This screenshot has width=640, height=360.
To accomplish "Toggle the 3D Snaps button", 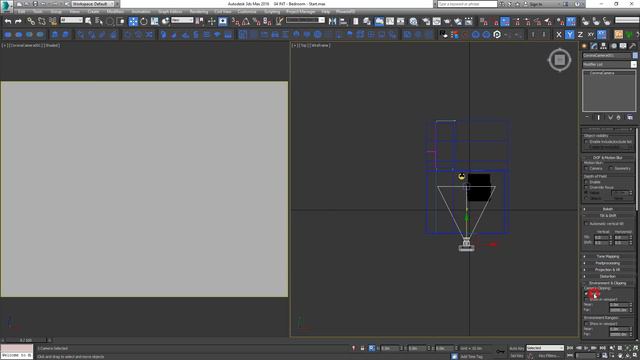I will click(x=235, y=21).
